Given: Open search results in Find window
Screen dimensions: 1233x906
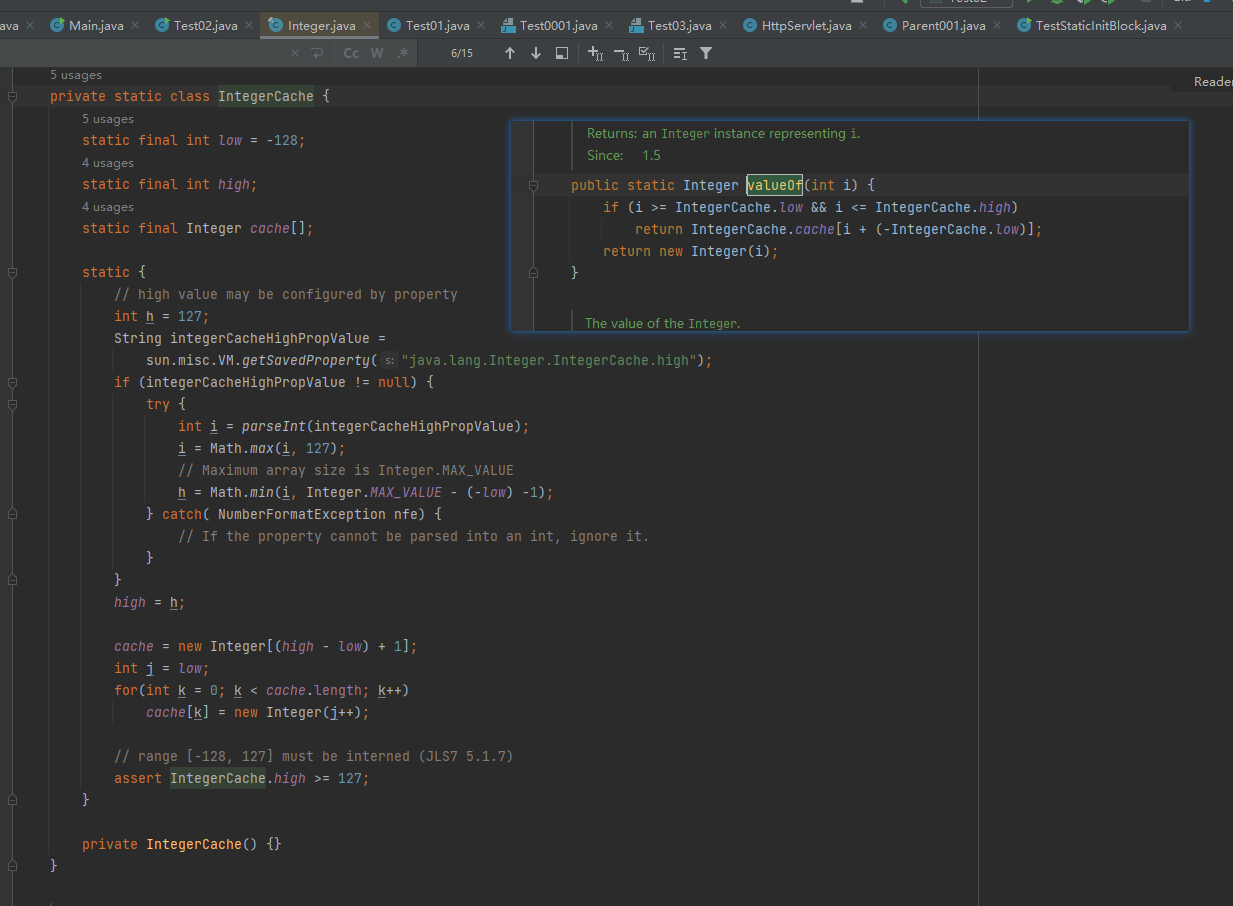Looking at the screenshot, I should pyautogui.click(x=562, y=53).
